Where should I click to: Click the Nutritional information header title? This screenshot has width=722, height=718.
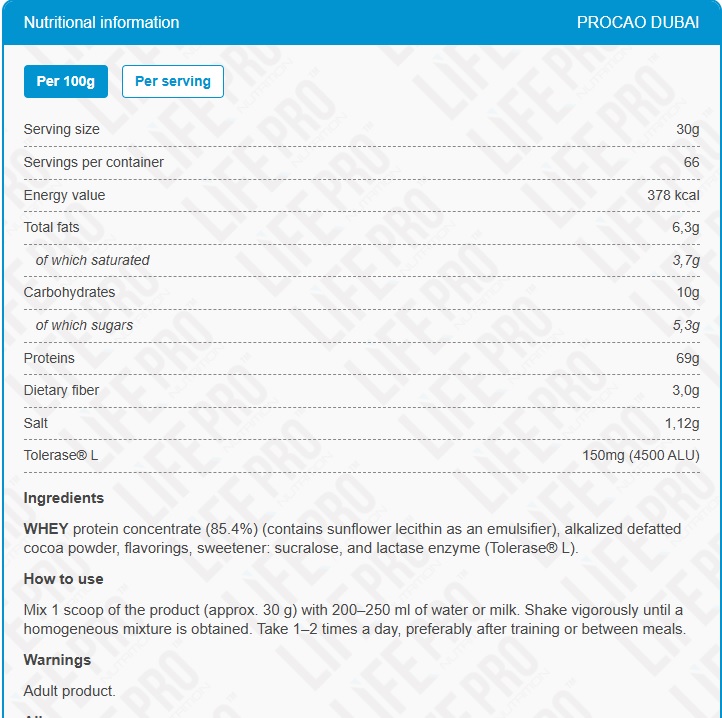tap(101, 22)
